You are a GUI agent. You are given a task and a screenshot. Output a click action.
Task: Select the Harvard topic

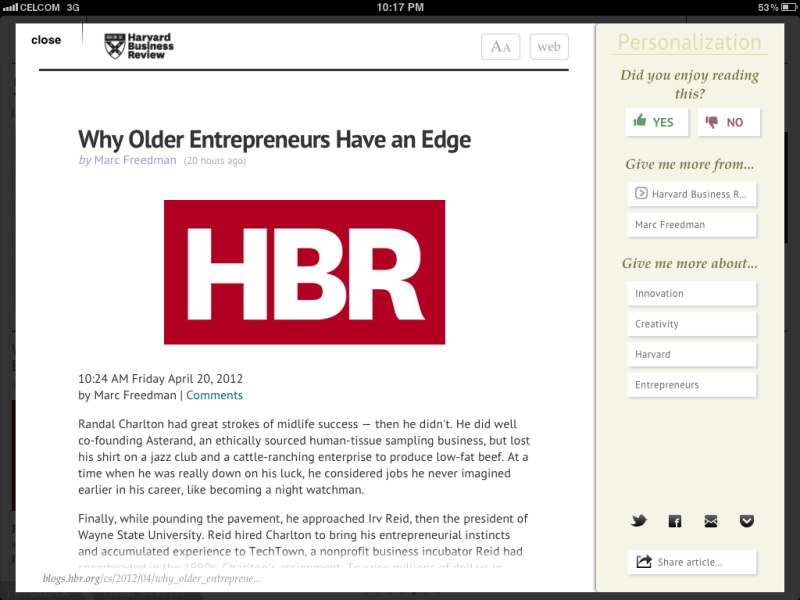692,354
